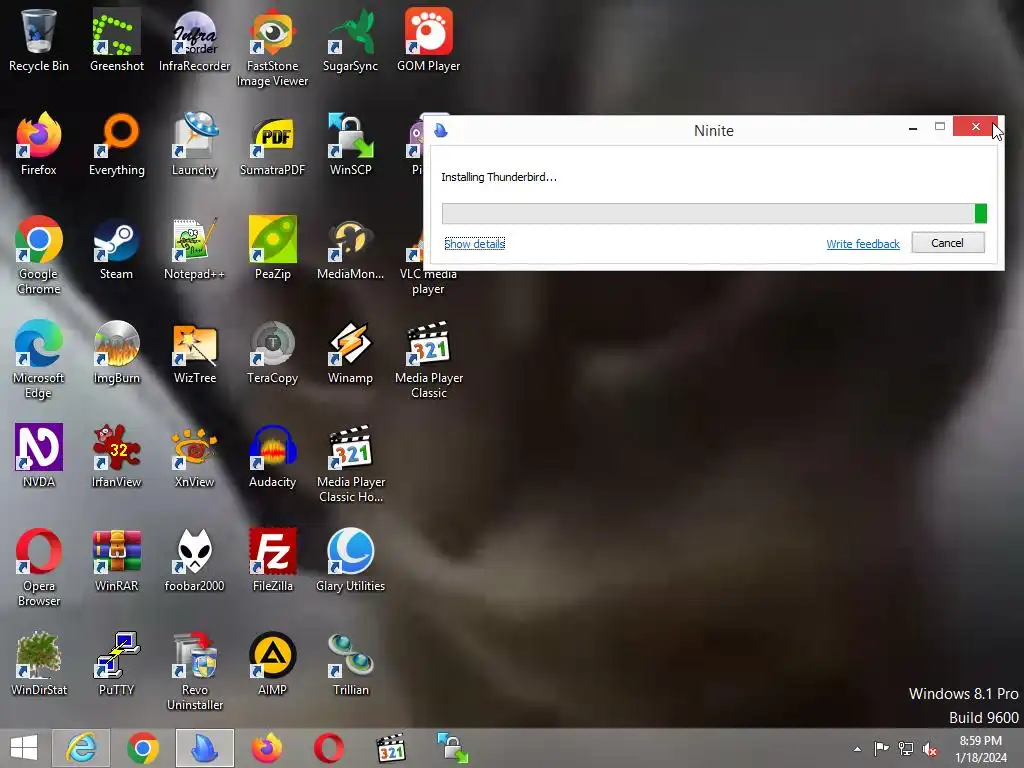Select Media Player Classic Home Cinema shortcut
This screenshot has width=1024, height=768.
pyautogui.click(x=351, y=463)
